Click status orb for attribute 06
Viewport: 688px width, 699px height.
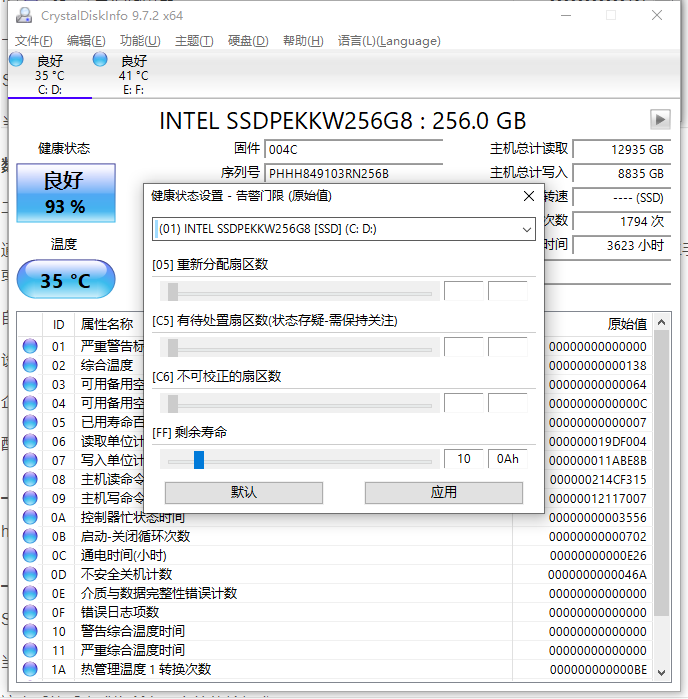point(30,441)
